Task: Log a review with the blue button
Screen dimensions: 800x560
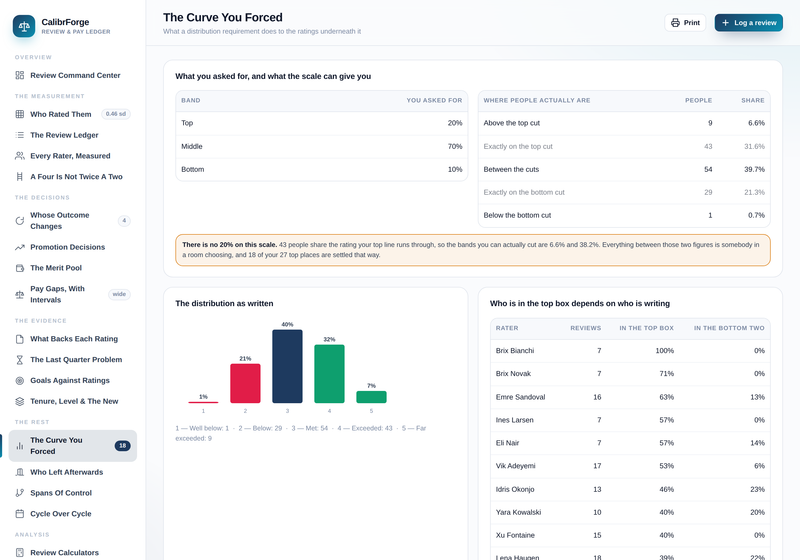Action: click(748, 22)
